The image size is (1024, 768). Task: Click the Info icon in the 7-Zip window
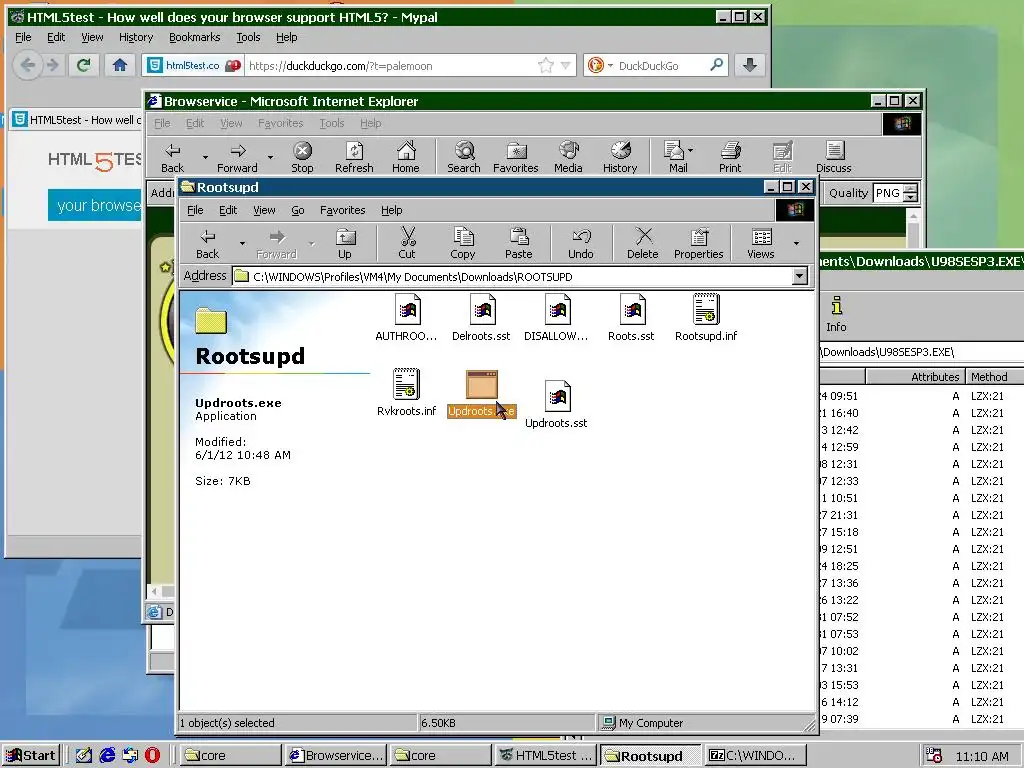[x=836, y=314]
